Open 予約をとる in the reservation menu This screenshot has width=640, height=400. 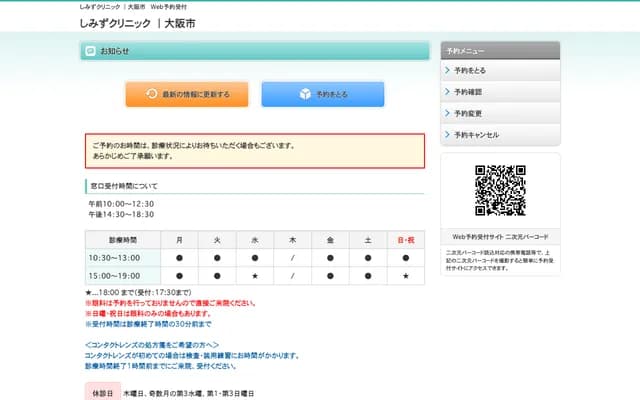tap(470, 71)
